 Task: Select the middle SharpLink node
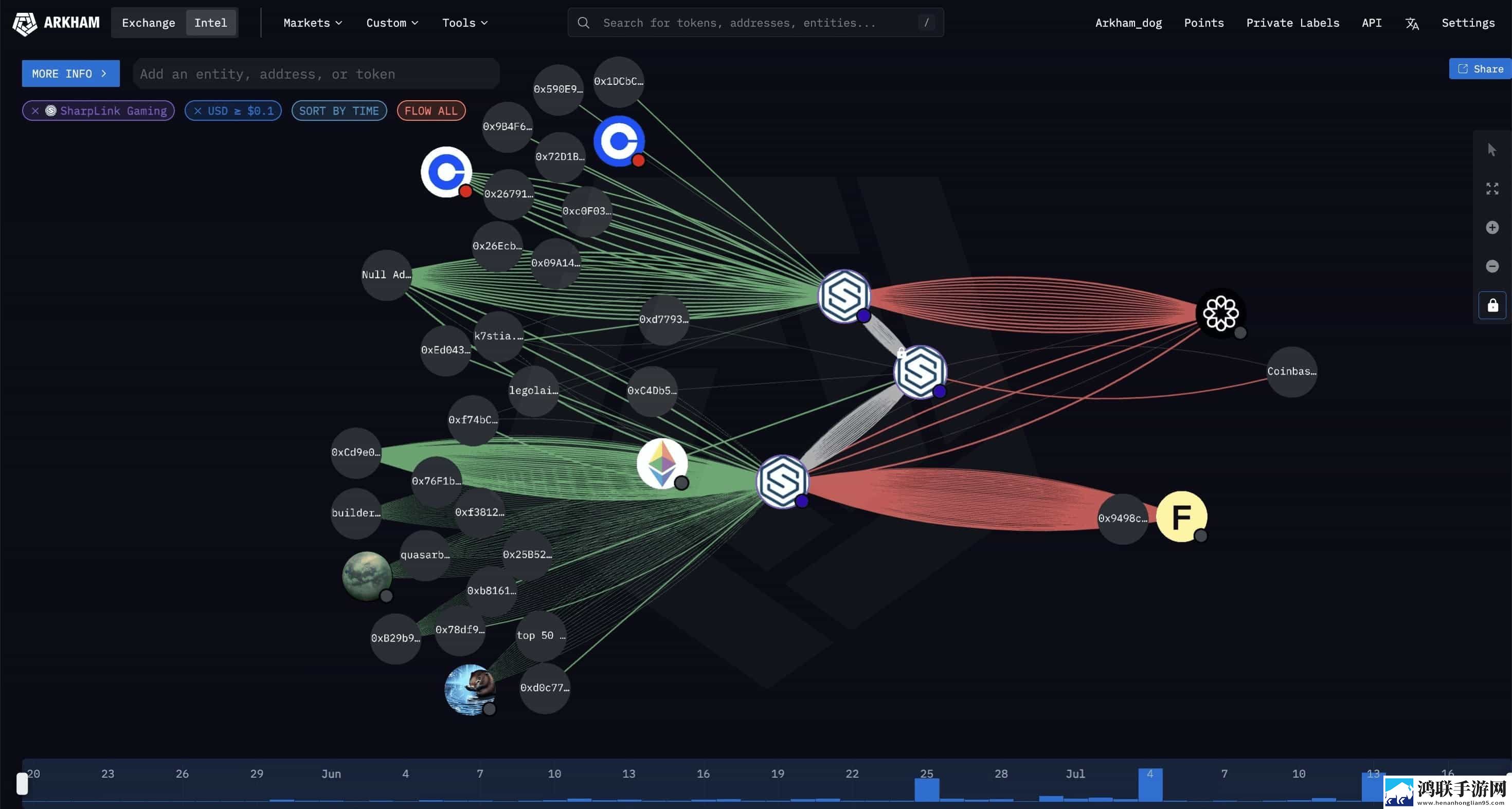[x=920, y=372]
